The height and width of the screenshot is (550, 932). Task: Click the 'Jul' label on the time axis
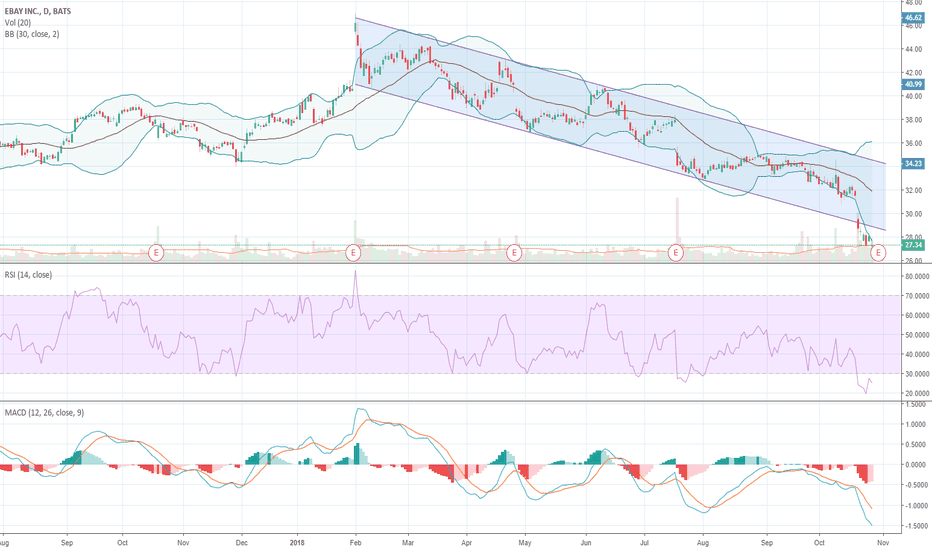coord(644,542)
